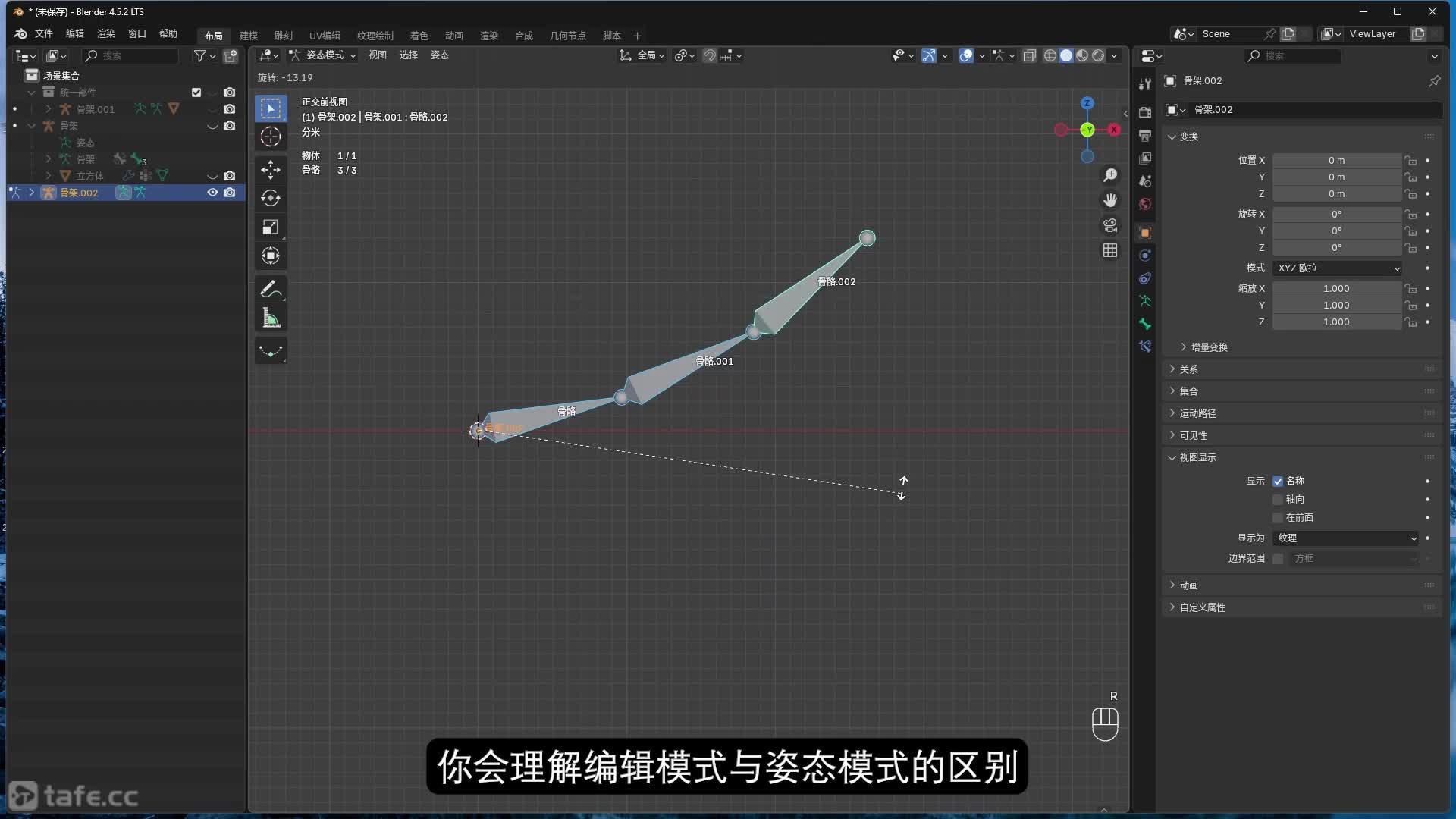
Task: Switch orthographic/perspective grid icon
Action: 1110,250
